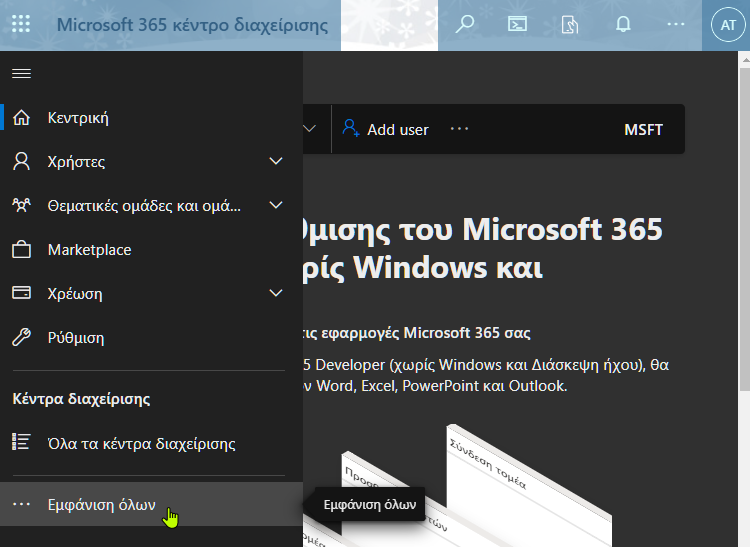
Task: Click the Add user person icon
Action: click(x=351, y=128)
